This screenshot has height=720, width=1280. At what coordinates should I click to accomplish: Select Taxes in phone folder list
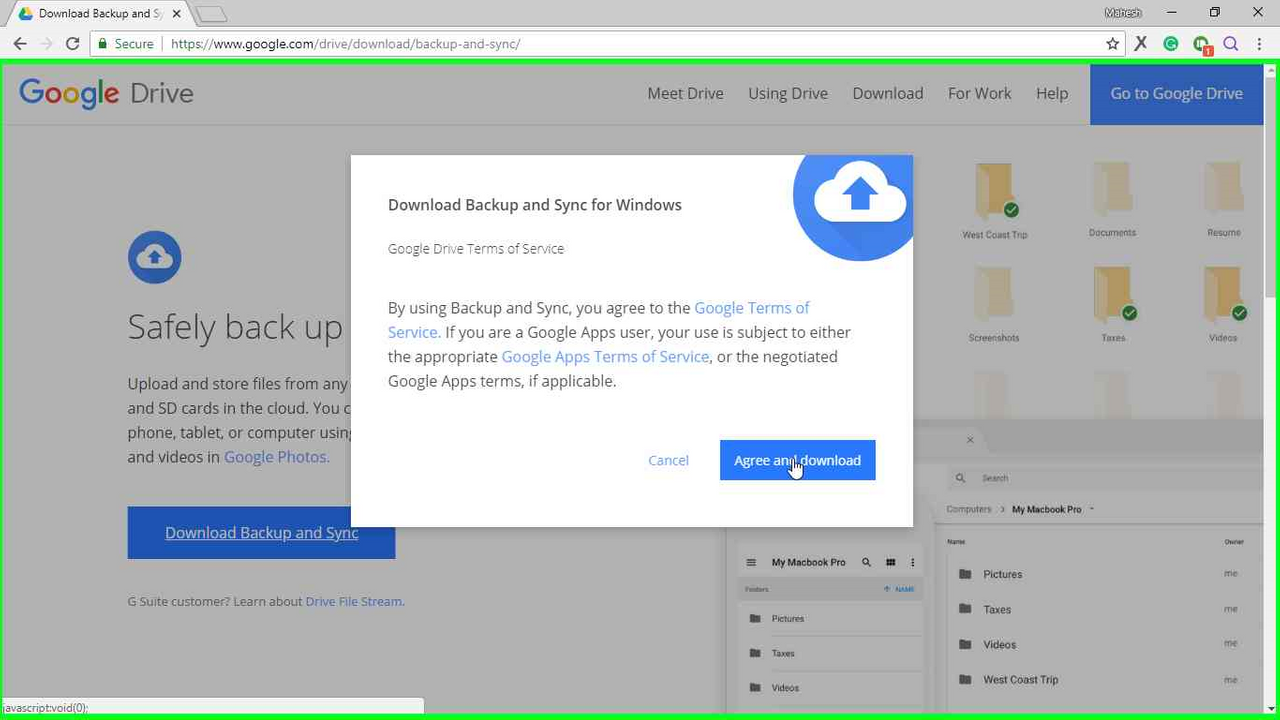(832, 653)
